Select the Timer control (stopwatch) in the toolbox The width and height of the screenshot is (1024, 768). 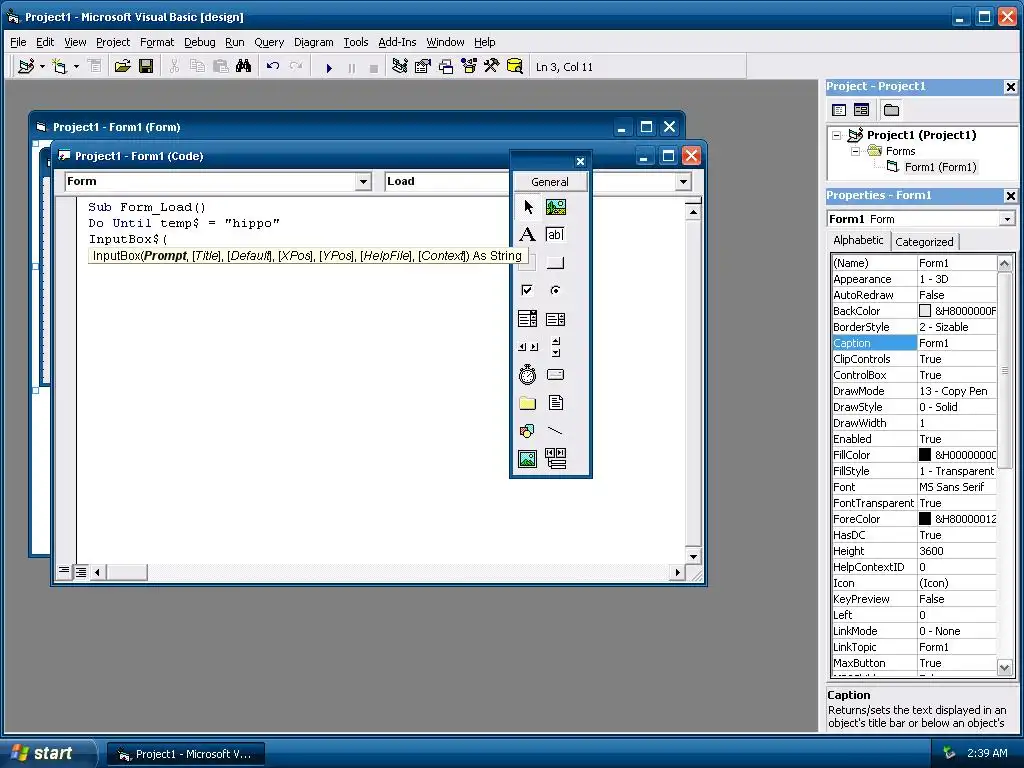(528, 375)
